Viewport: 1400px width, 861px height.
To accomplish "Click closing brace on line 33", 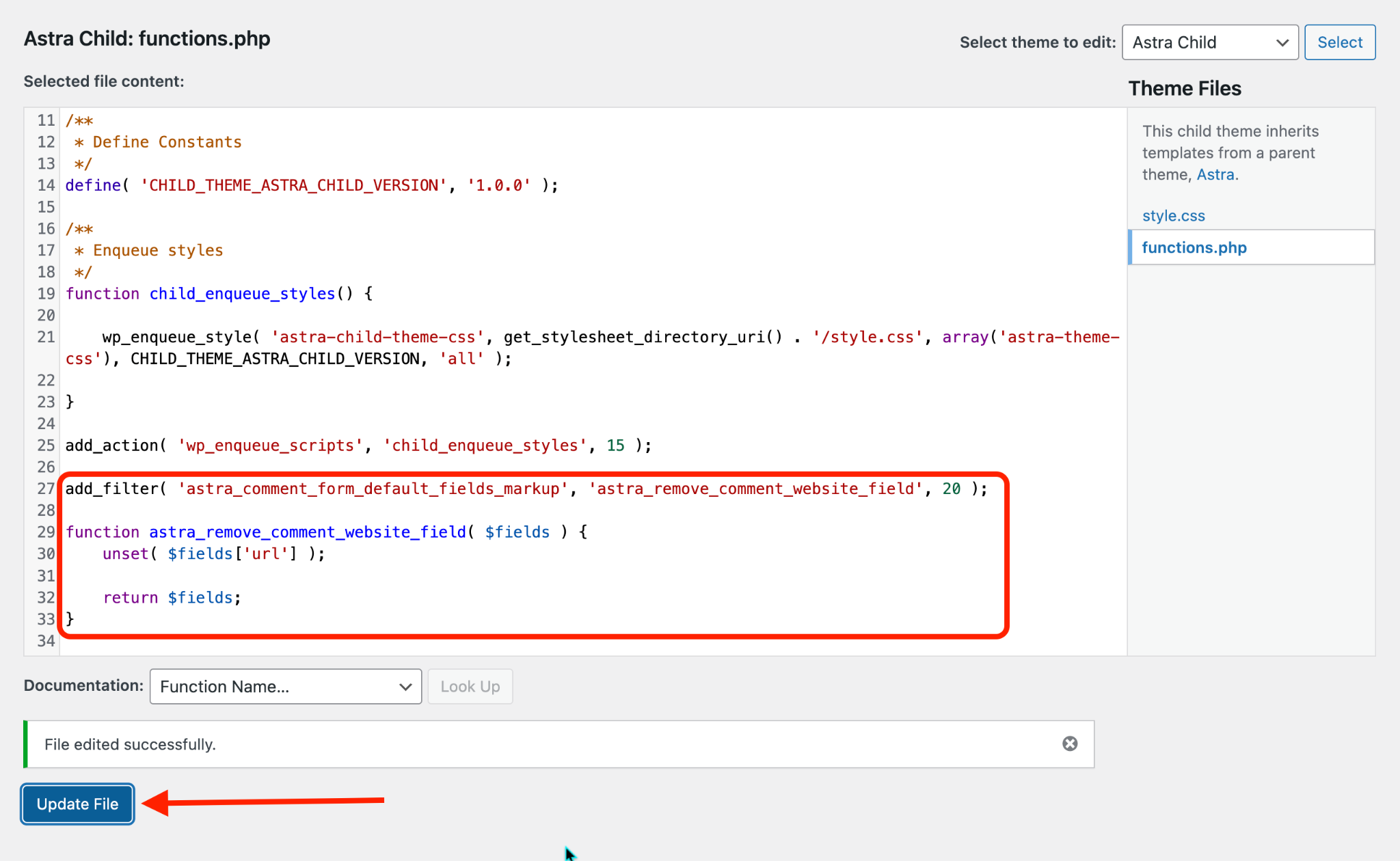I will click(70, 619).
